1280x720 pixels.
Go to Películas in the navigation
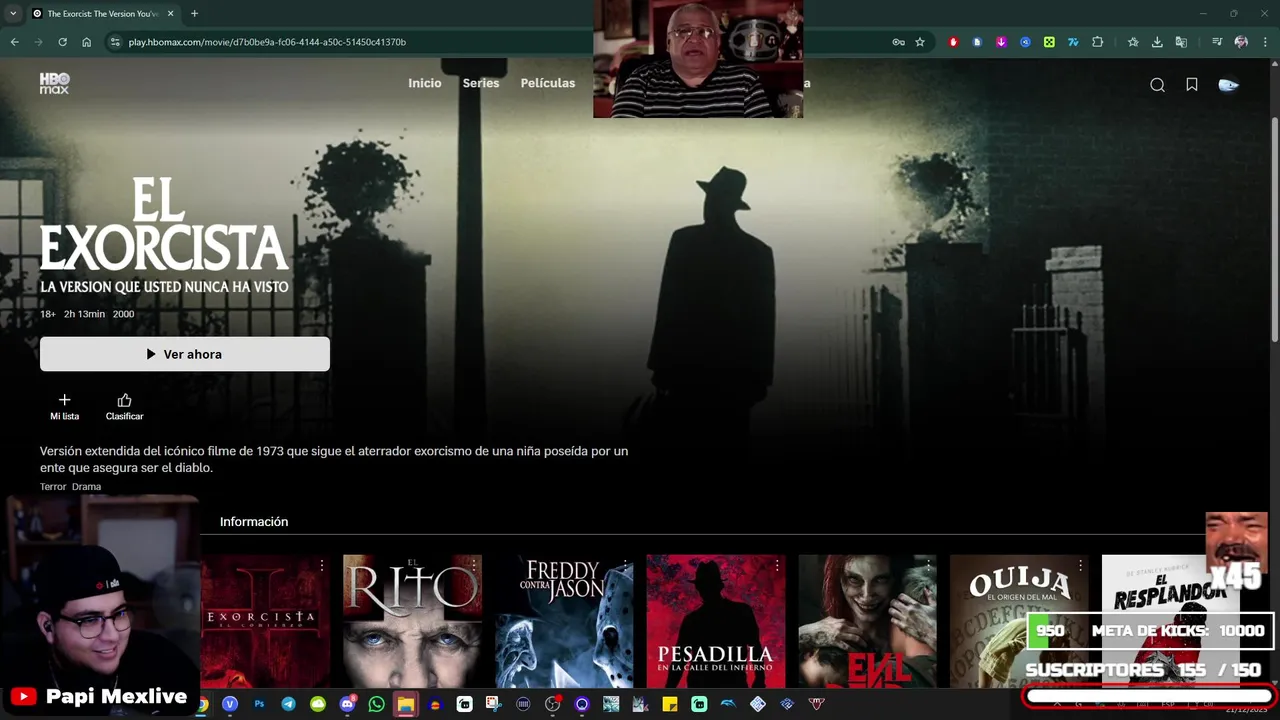click(x=548, y=83)
